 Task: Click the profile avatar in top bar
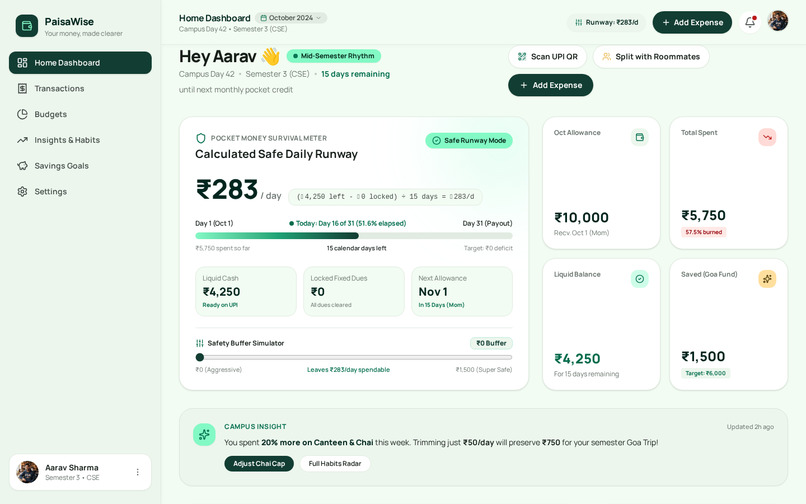(x=778, y=21)
